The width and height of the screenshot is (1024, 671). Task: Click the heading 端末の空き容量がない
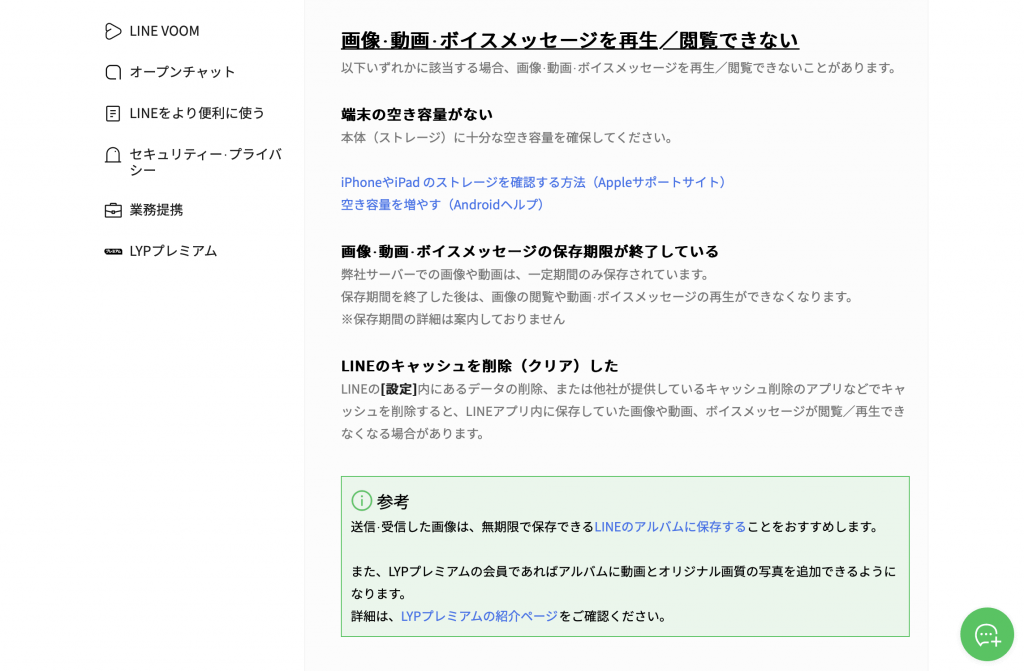(417, 114)
